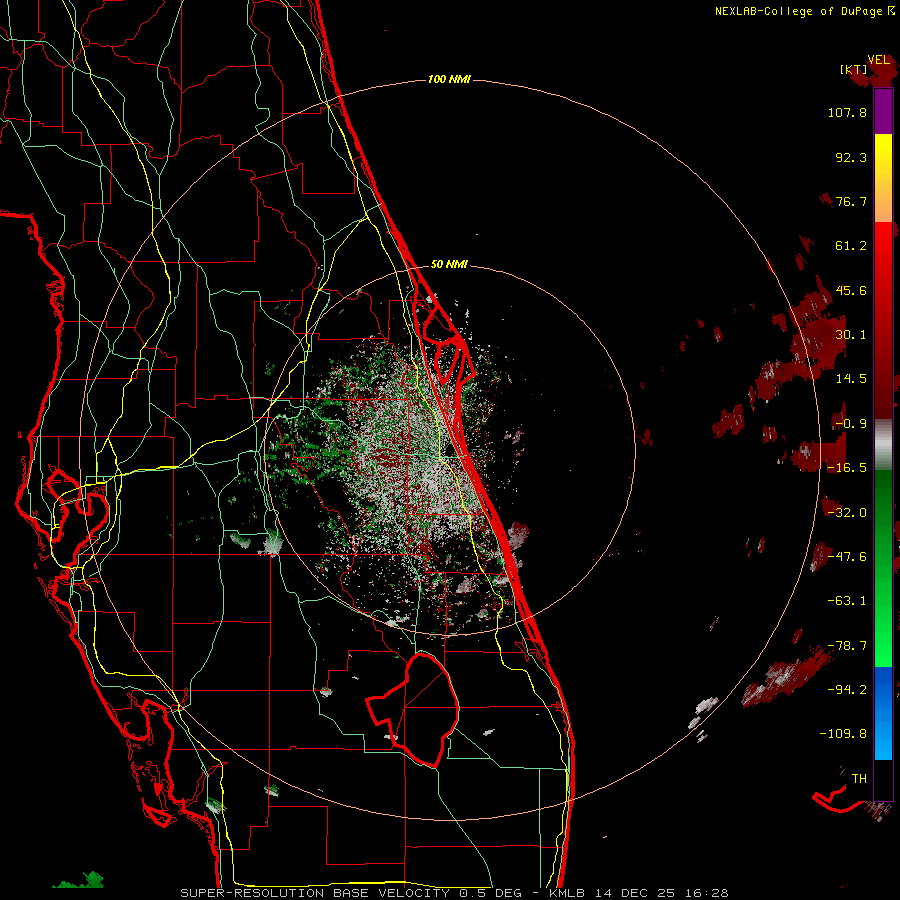Select the 61.2 legend value
The image size is (900, 900).
click(x=851, y=246)
